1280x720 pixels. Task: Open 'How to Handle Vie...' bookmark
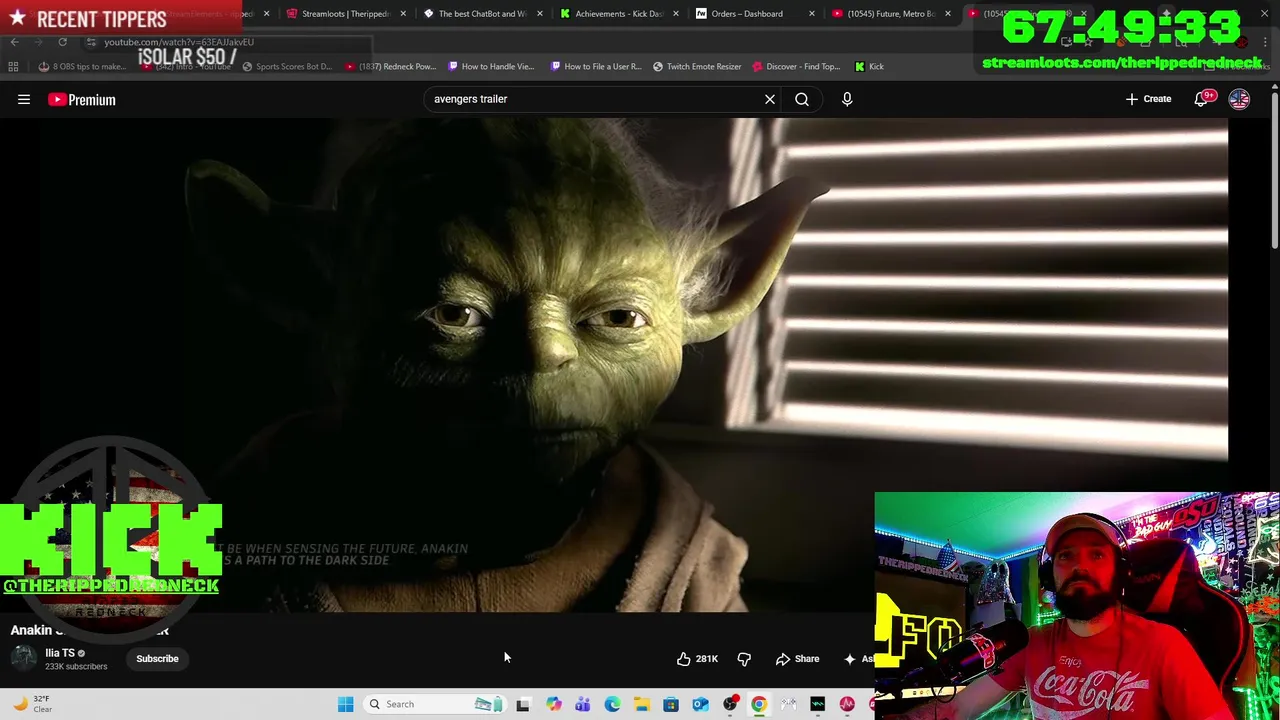tap(491, 66)
